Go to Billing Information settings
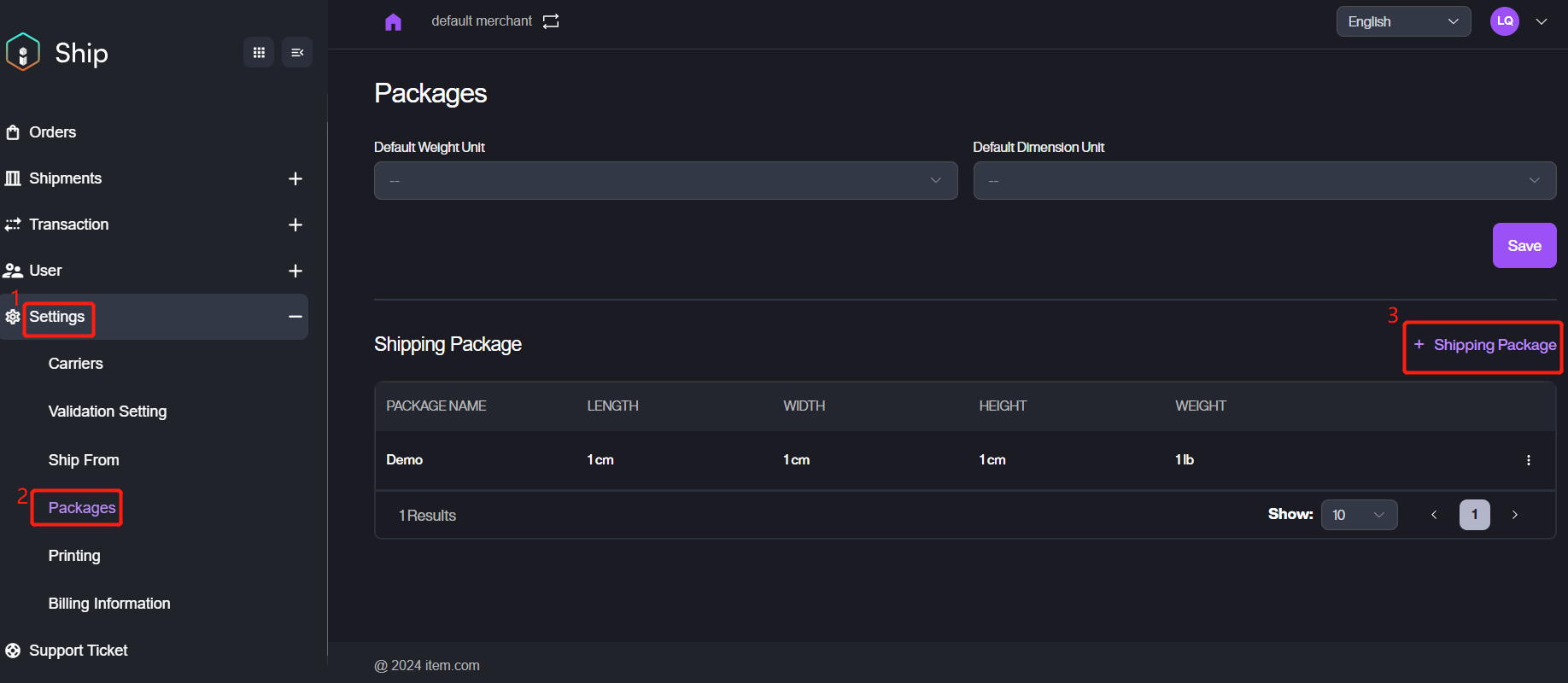This screenshot has height=683, width=1568. click(109, 604)
